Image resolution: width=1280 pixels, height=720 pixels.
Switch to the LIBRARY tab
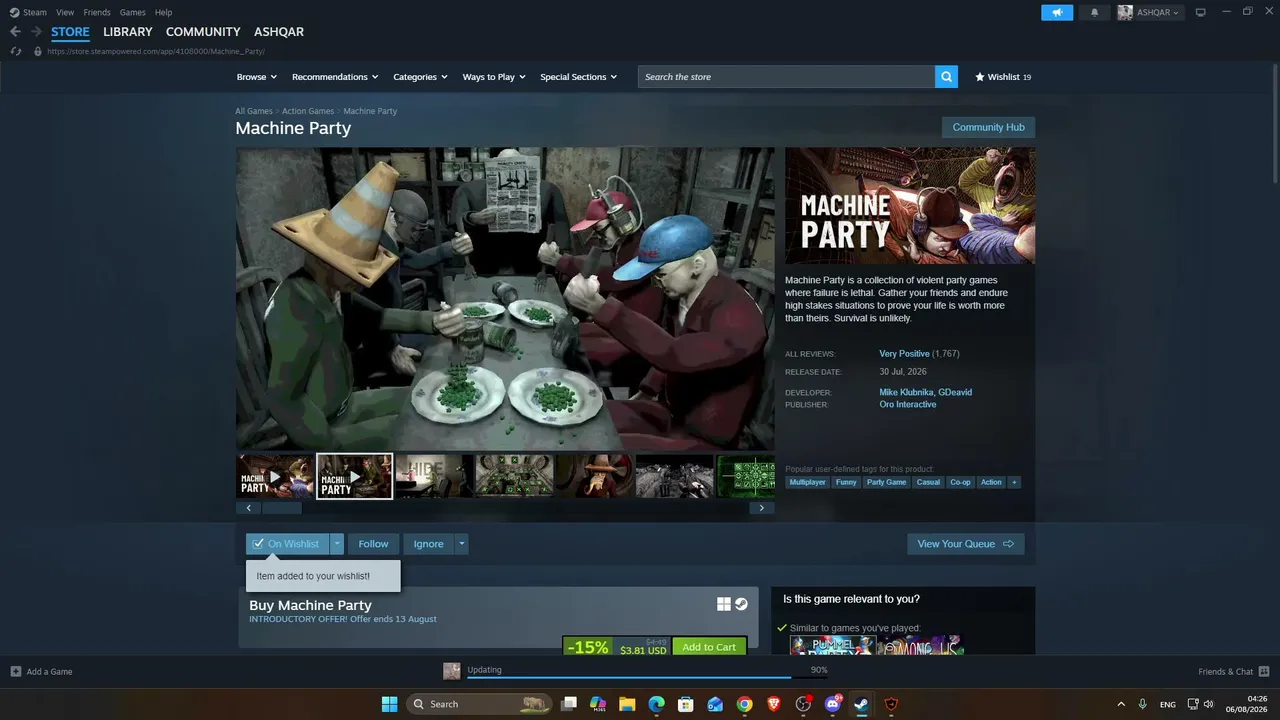(x=128, y=32)
